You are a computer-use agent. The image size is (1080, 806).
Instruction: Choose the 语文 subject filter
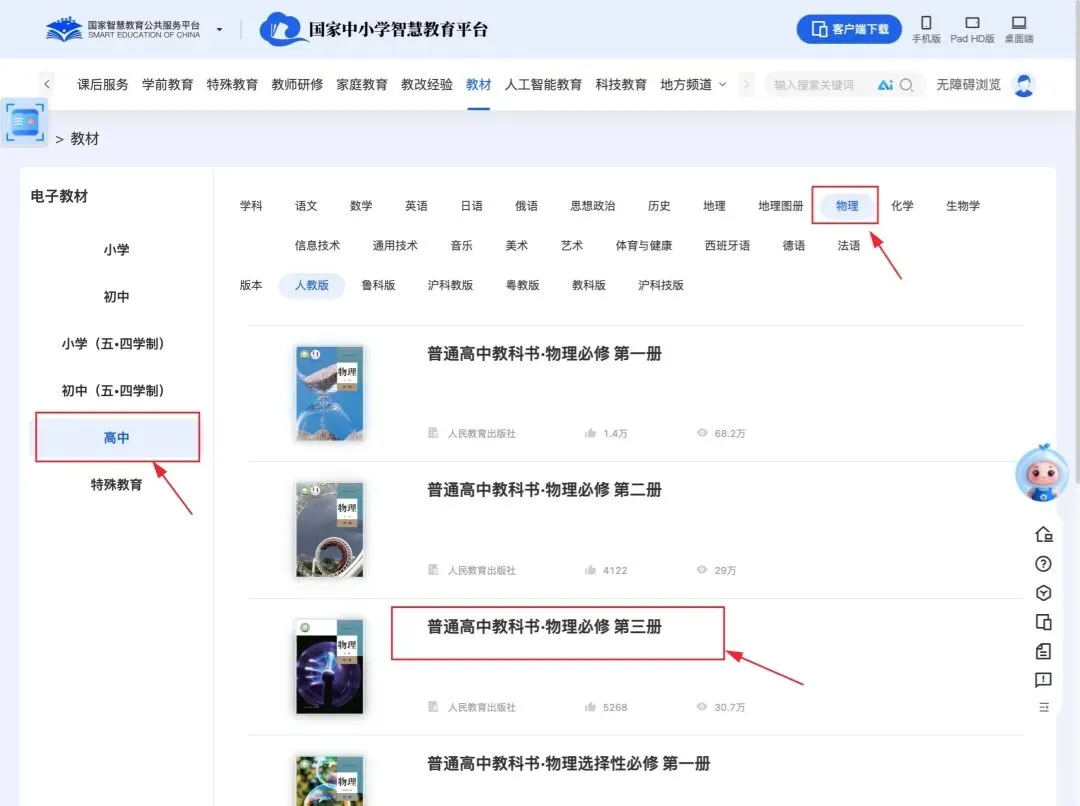[306, 205]
